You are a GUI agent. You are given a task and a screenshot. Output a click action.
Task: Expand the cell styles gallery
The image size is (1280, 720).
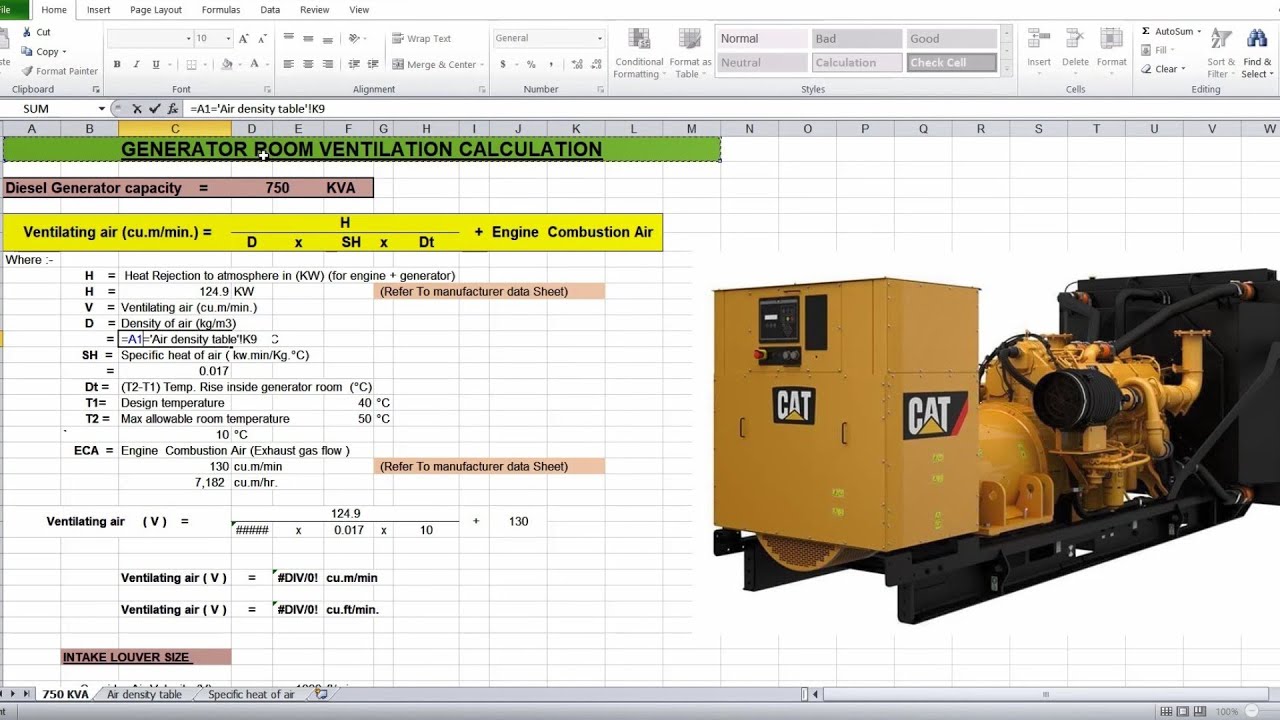pos(1007,68)
